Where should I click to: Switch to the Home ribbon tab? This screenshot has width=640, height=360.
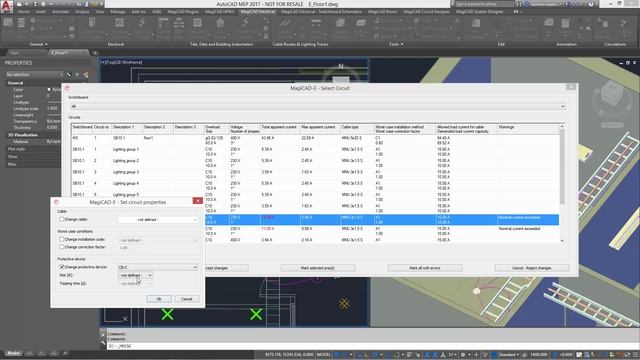coord(23,12)
